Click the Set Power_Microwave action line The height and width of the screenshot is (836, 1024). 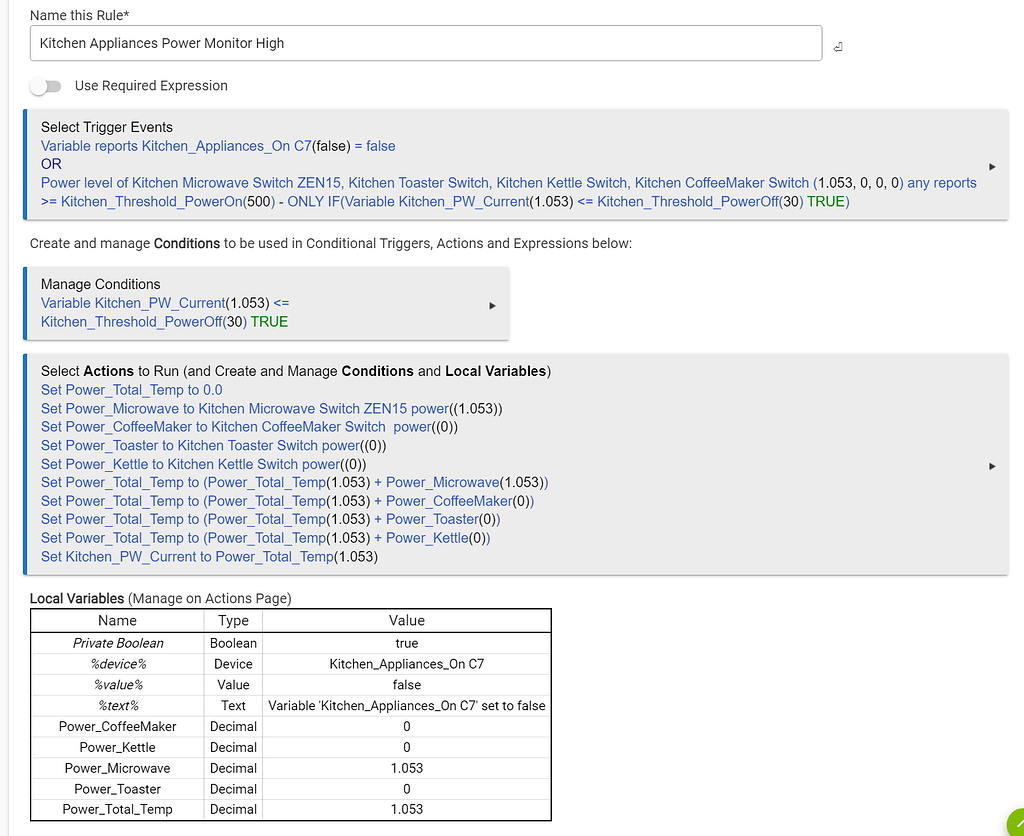point(271,409)
